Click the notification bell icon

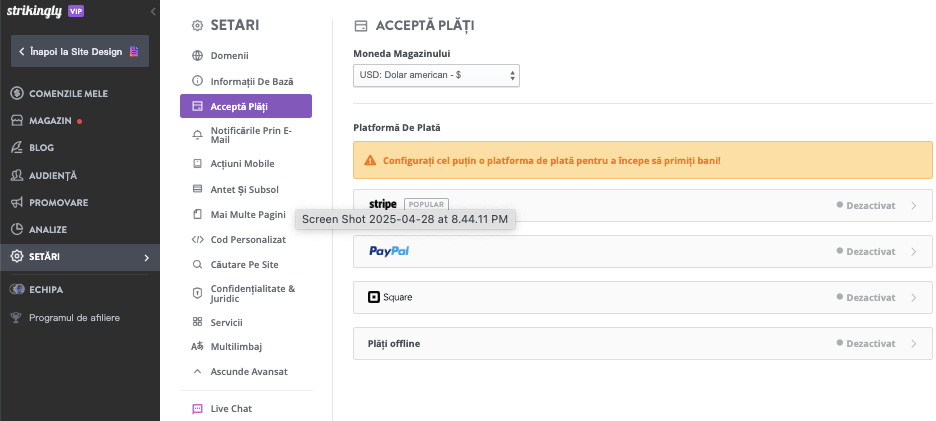(x=197, y=134)
